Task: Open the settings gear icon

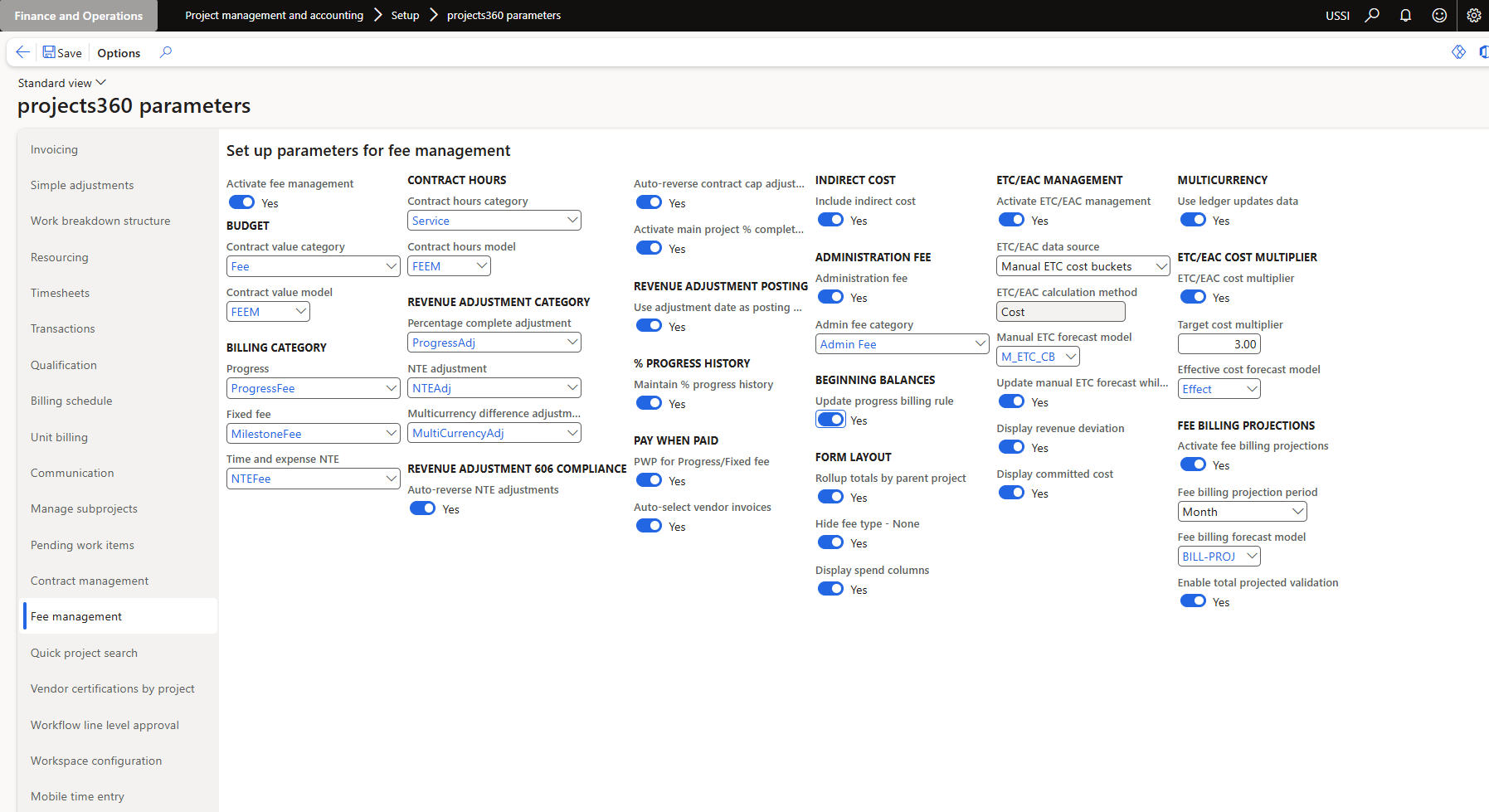Action: pyautogui.click(x=1473, y=15)
